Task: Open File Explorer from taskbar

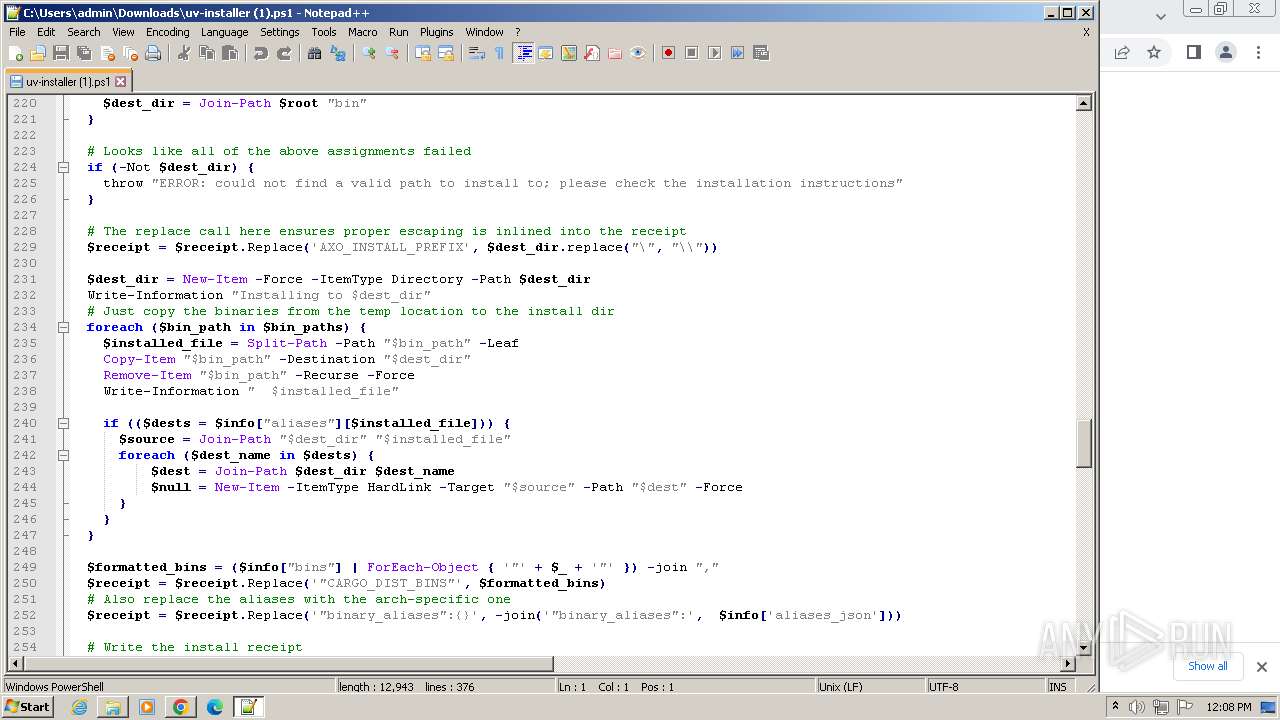Action: pyautogui.click(x=113, y=707)
